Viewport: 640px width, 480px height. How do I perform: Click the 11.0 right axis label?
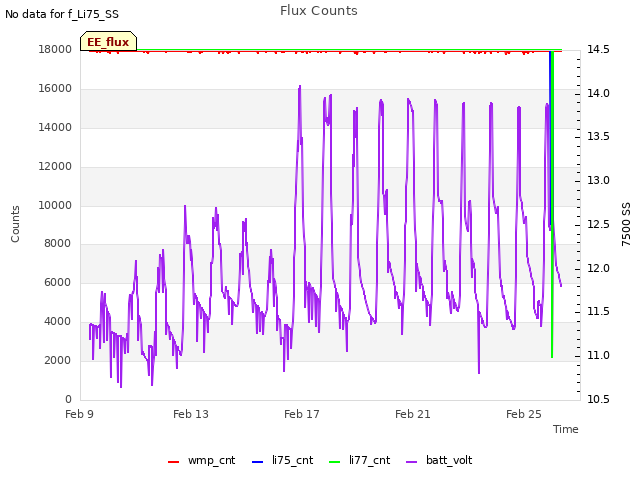point(598,356)
